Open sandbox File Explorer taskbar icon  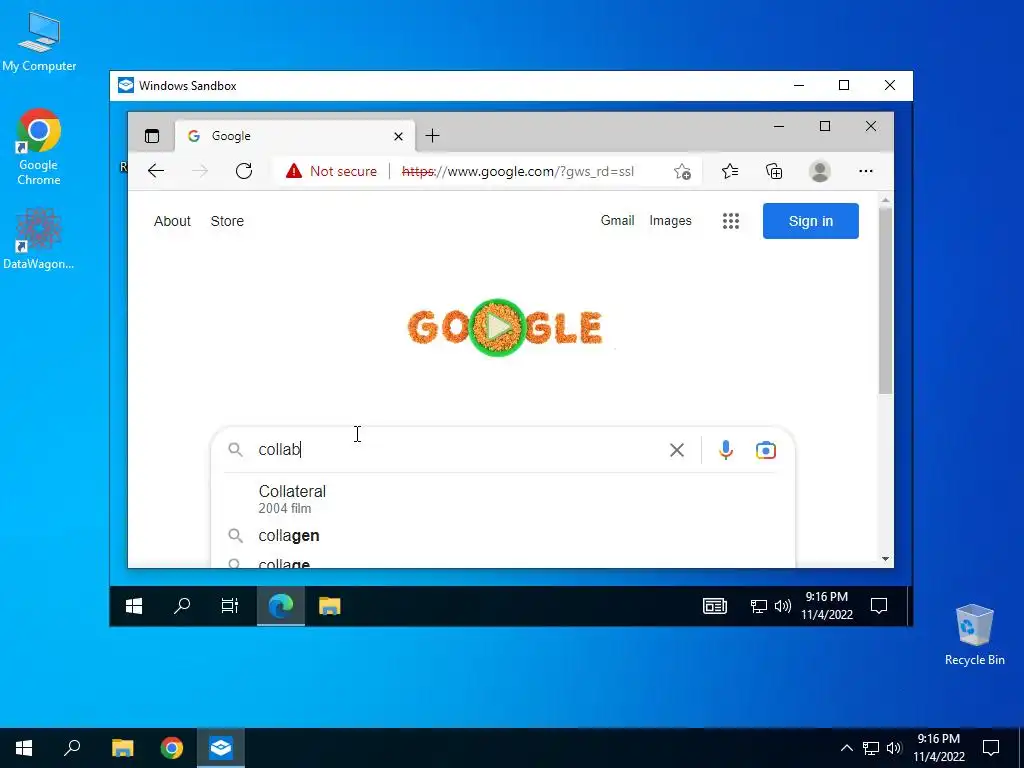(330, 606)
